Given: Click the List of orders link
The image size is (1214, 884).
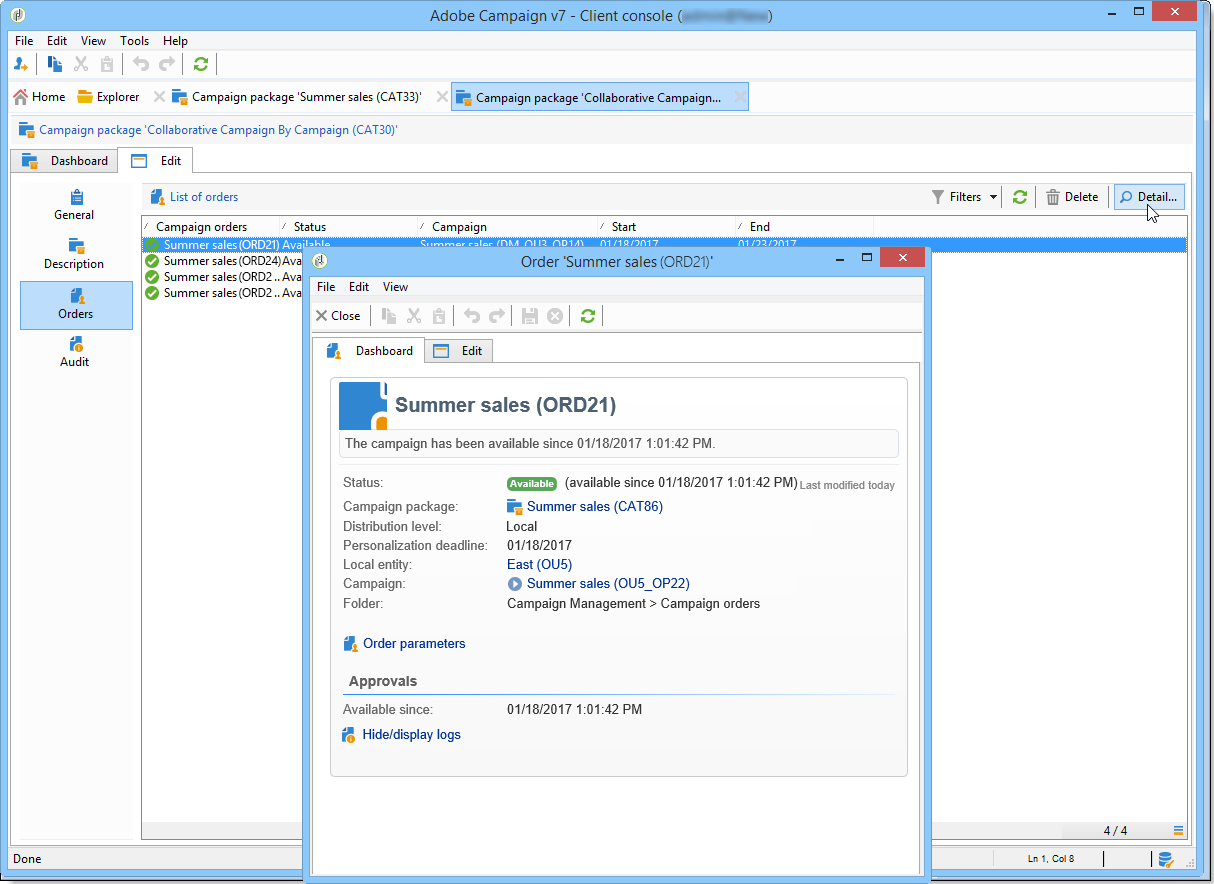Looking at the screenshot, I should click(x=204, y=197).
